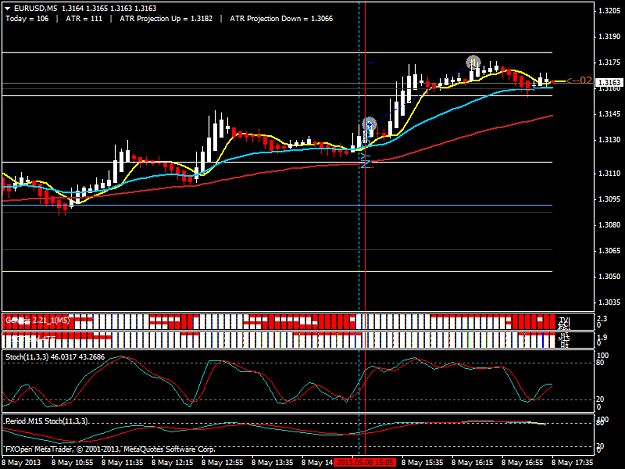Click the 1.3175 price axis label
The width and height of the screenshot is (625, 469).
pos(609,63)
